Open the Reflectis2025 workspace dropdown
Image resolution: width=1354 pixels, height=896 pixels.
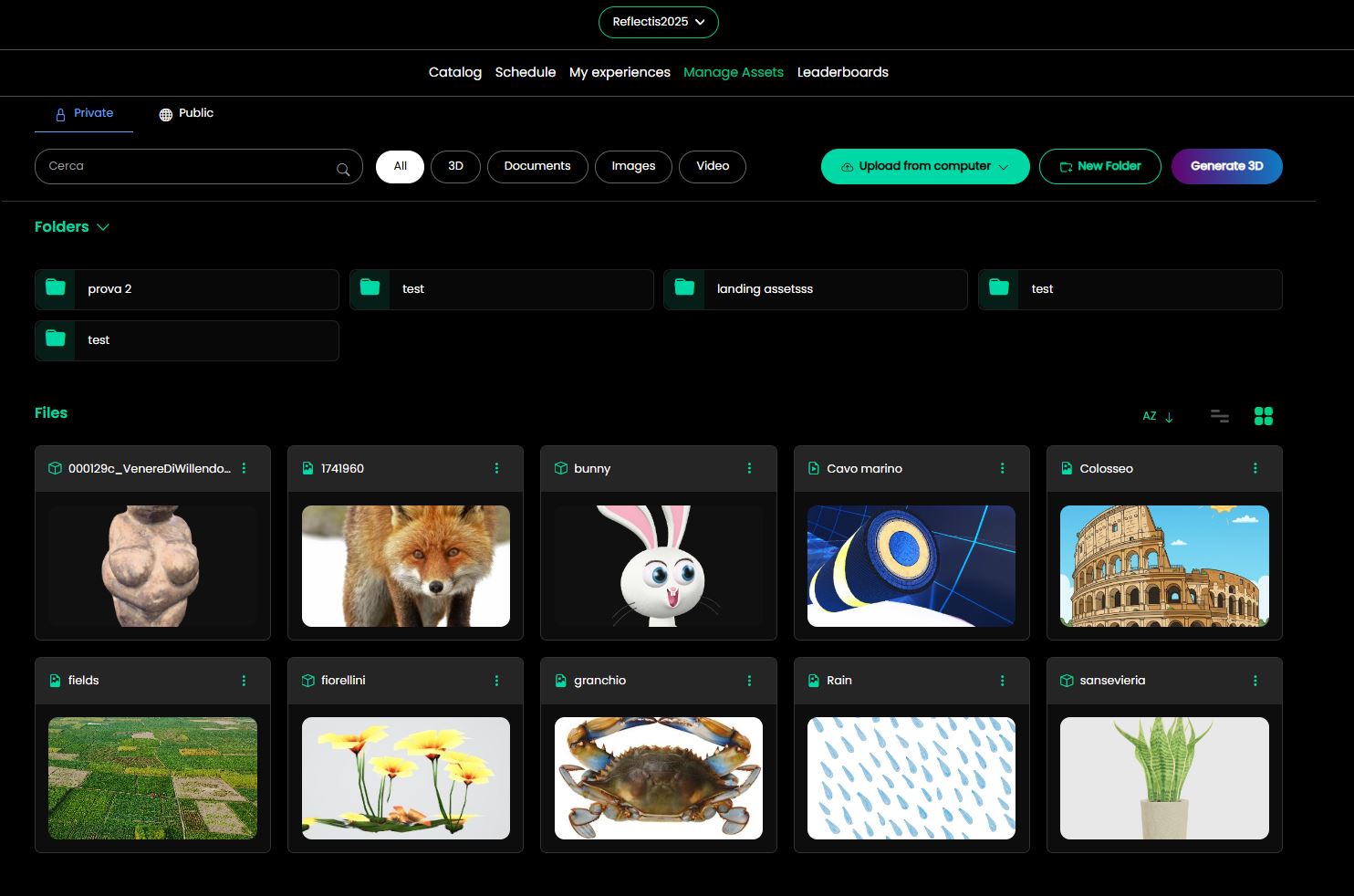[x=658, y=22]
